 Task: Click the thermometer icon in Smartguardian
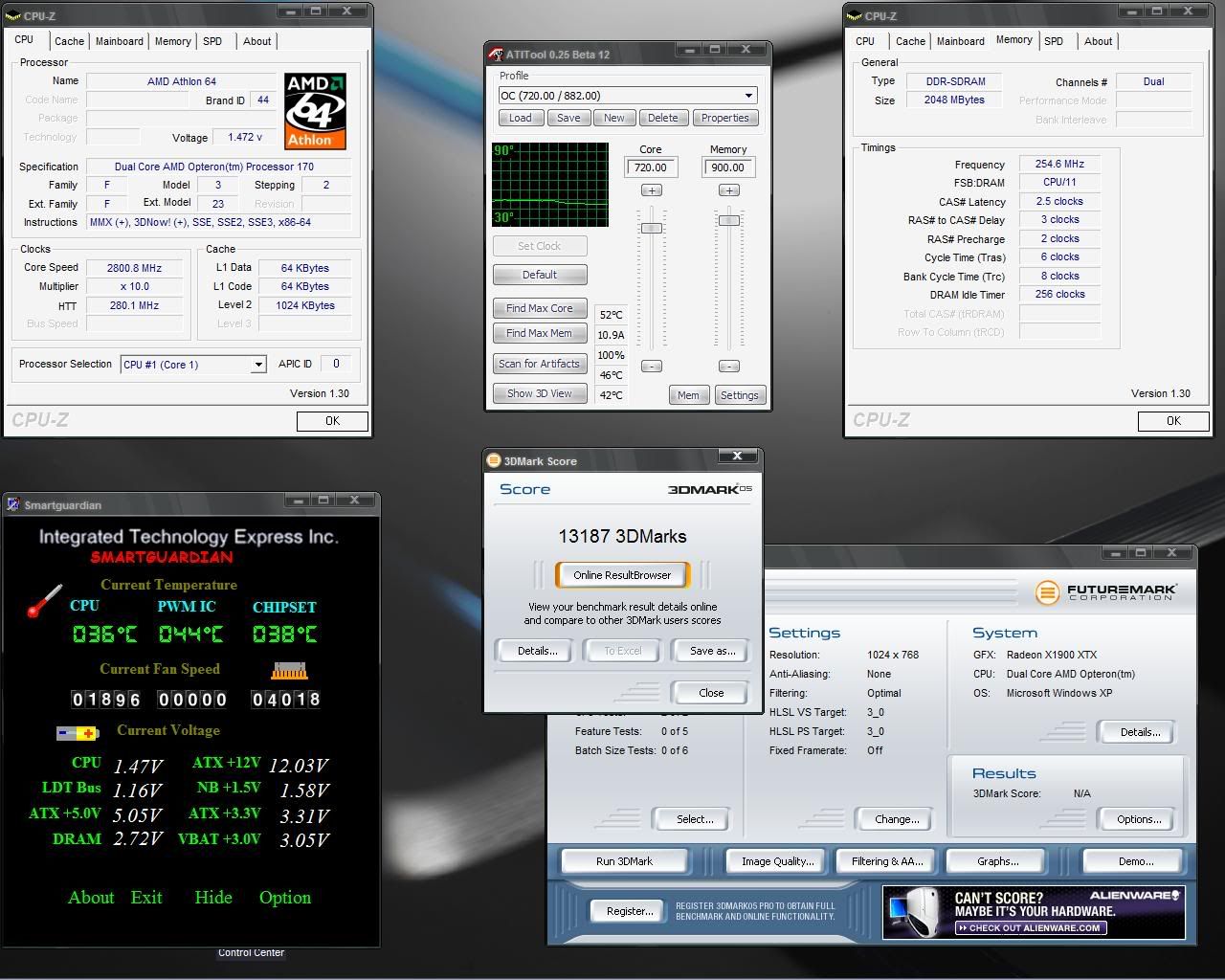click(44, 601)
